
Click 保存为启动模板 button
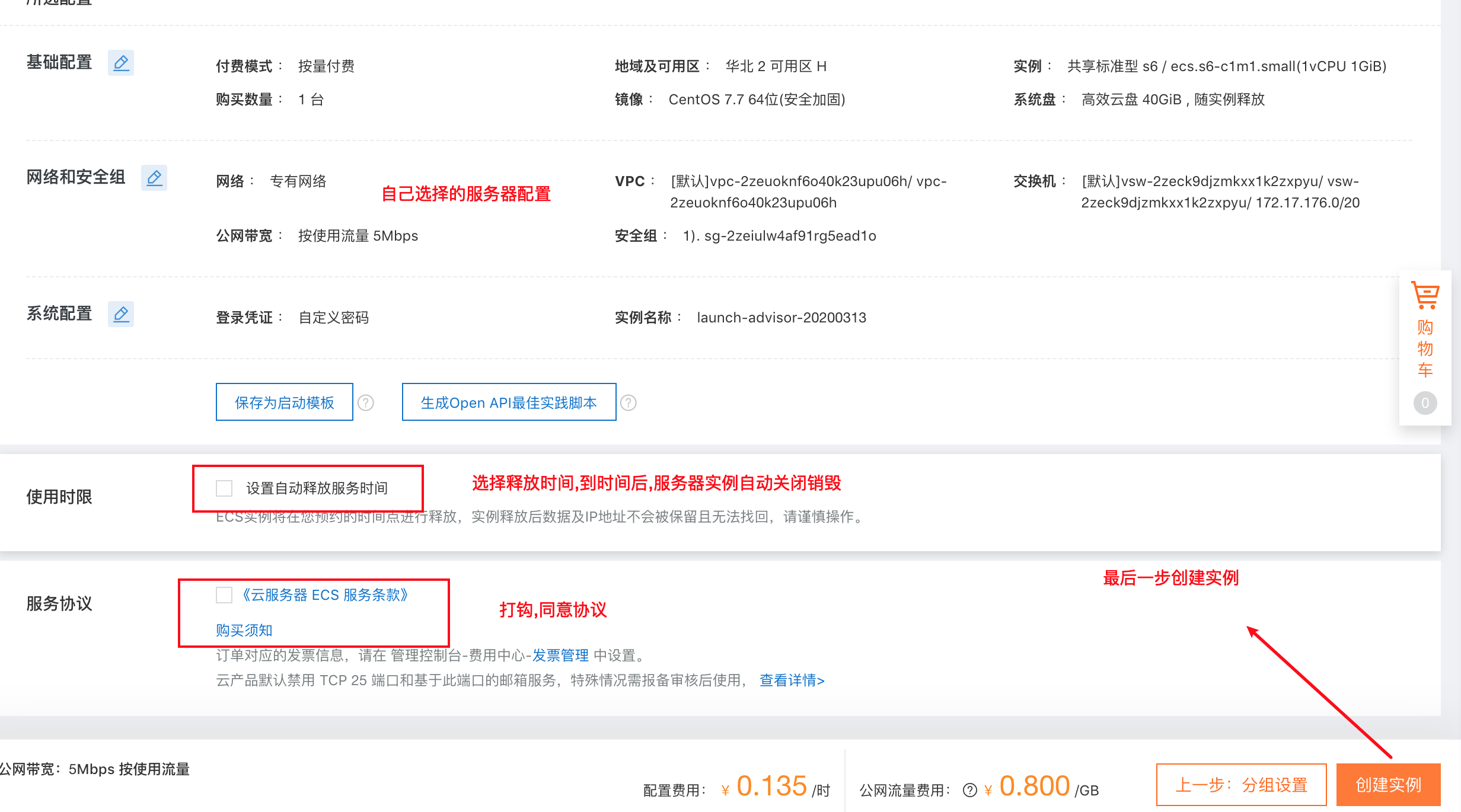coord(285,402)
